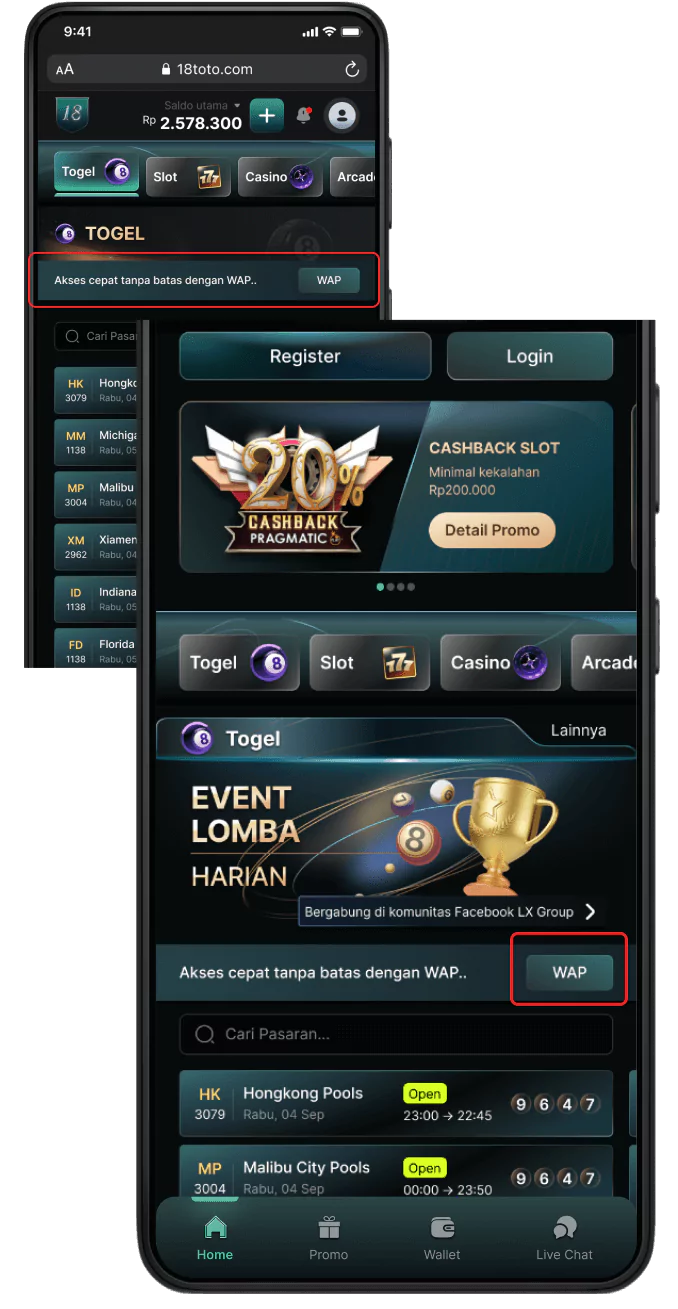This screenshot has width=678, height=1309.
Task: Open the Facebook LX Group chevron arrow
Action: [590, 911]
